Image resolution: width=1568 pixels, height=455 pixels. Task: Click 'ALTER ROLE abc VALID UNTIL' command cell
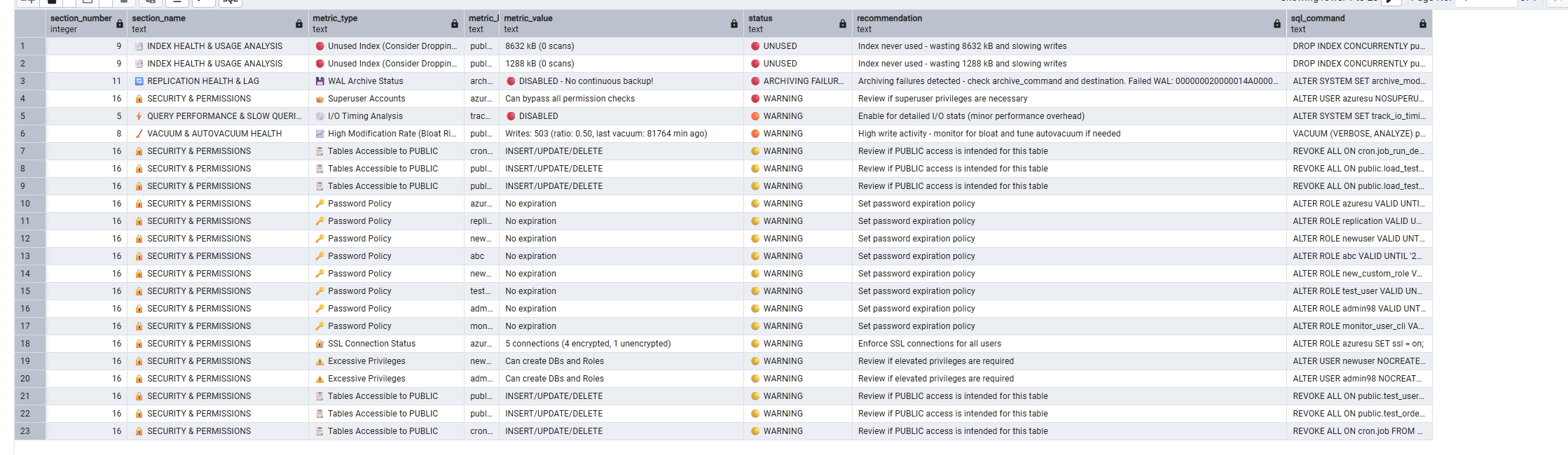pos(1359,256)
